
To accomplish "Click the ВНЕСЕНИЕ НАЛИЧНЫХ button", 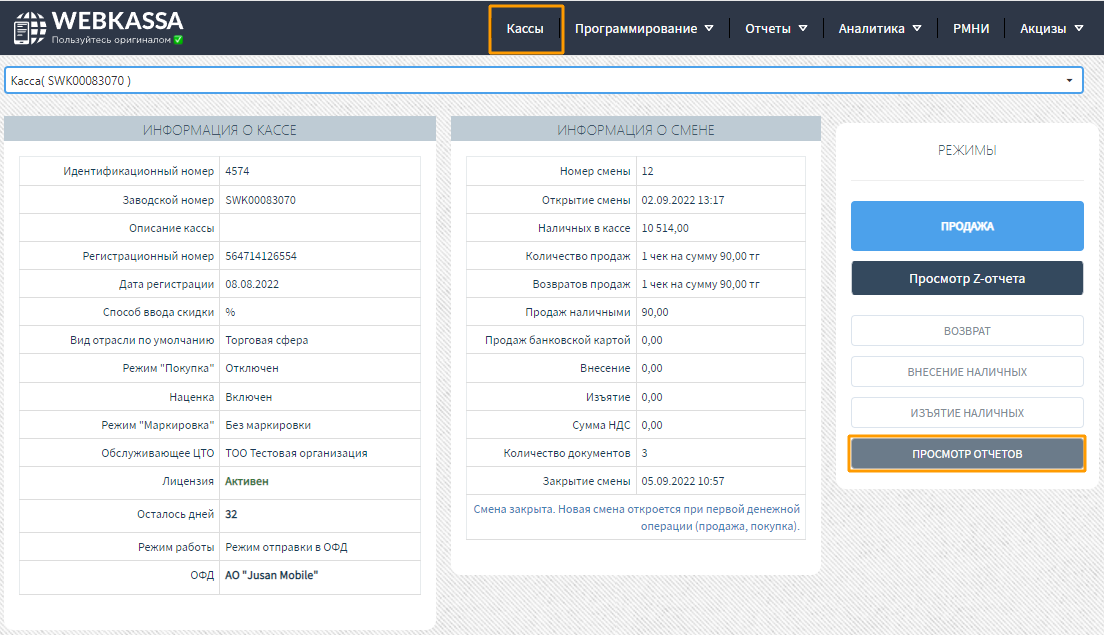I will click(x=967, y=372).
